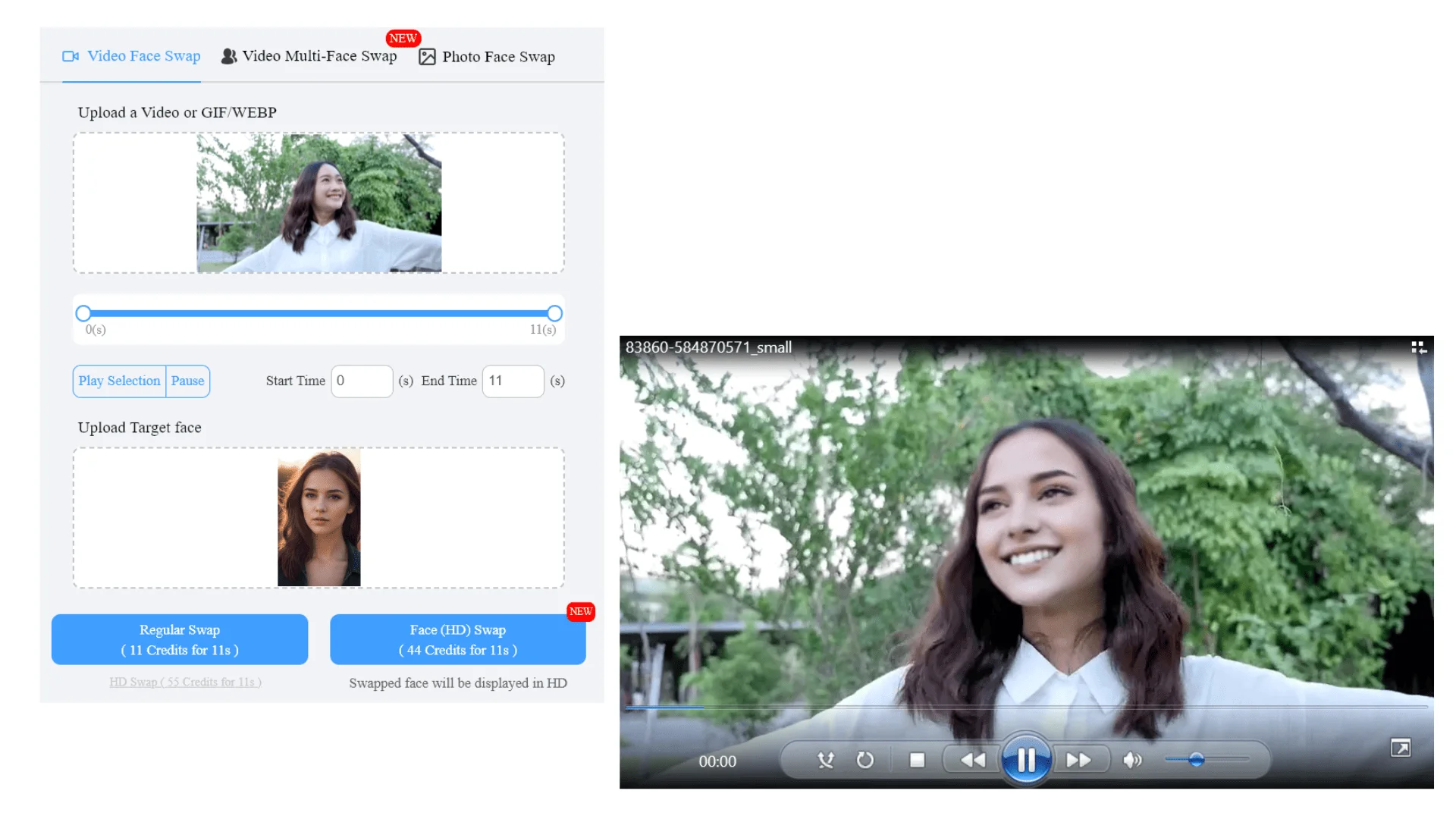Pause the playing video
The image size is (1456, 819).
(x=1026, y=759)
